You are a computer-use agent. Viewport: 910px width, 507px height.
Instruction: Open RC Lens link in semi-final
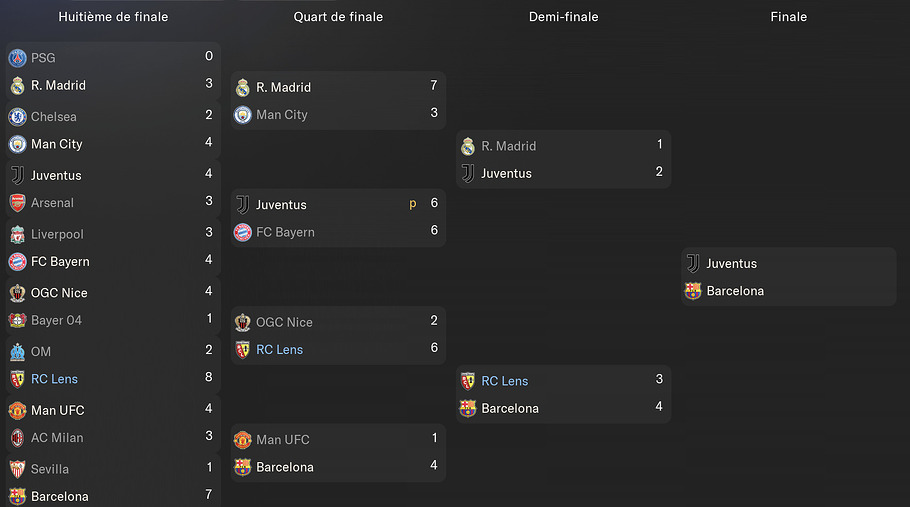click(x=504, y=381)
